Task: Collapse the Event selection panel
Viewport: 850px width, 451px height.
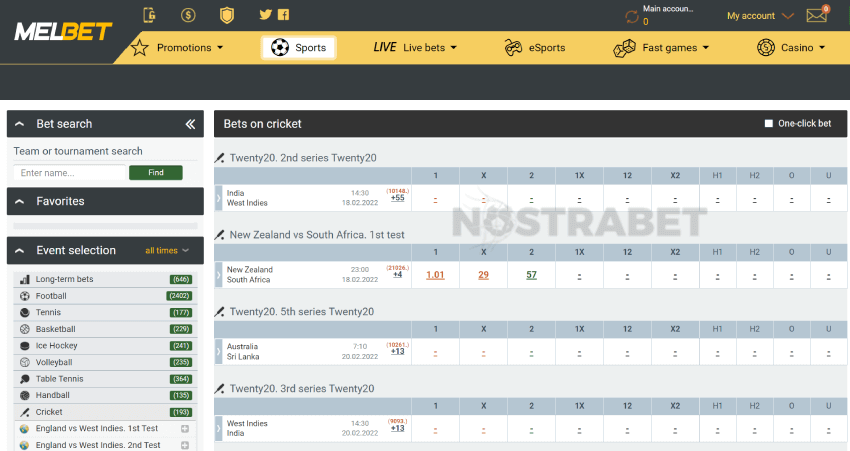Action: tap(20, 250)
